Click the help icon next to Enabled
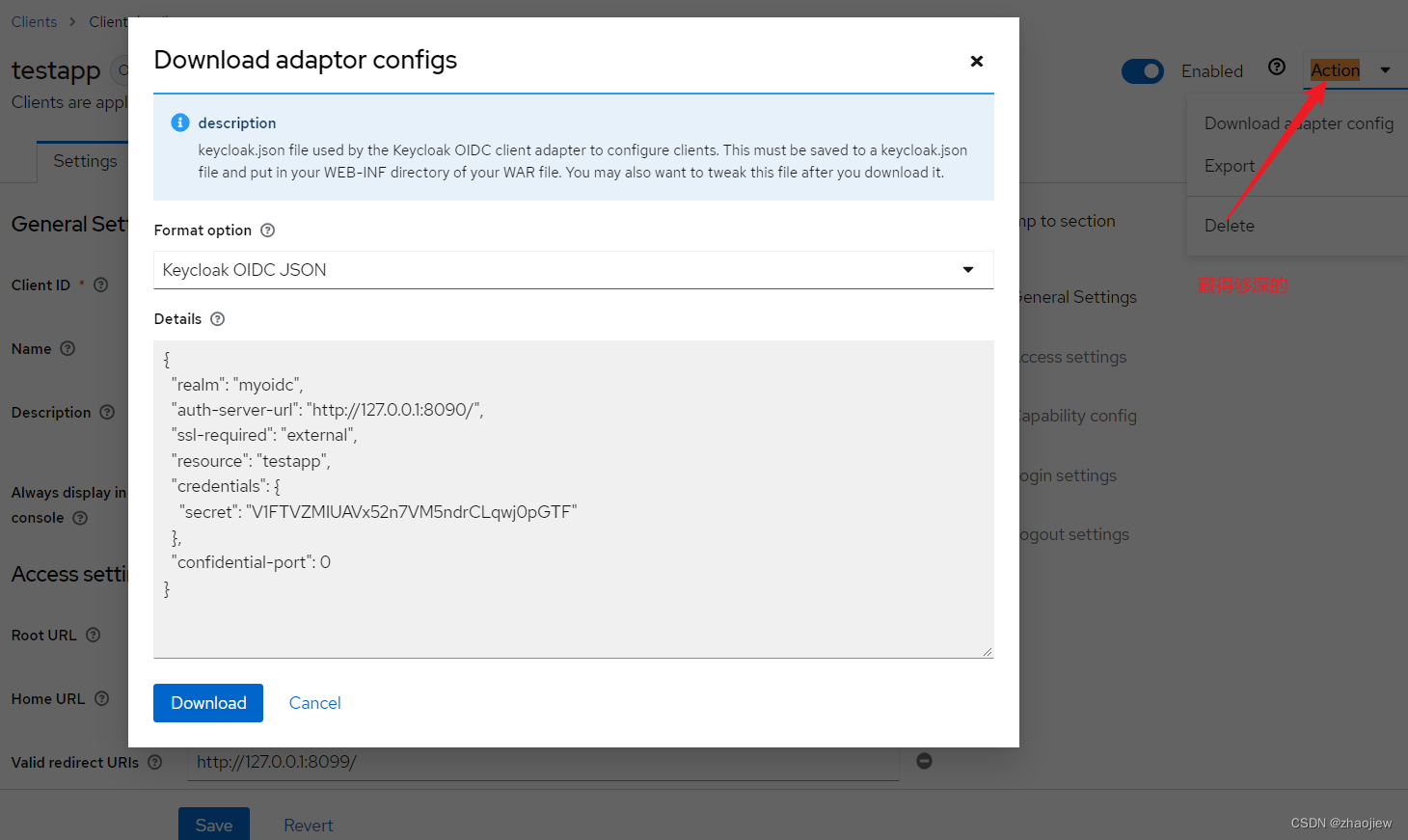 (x=1277, y=67)
